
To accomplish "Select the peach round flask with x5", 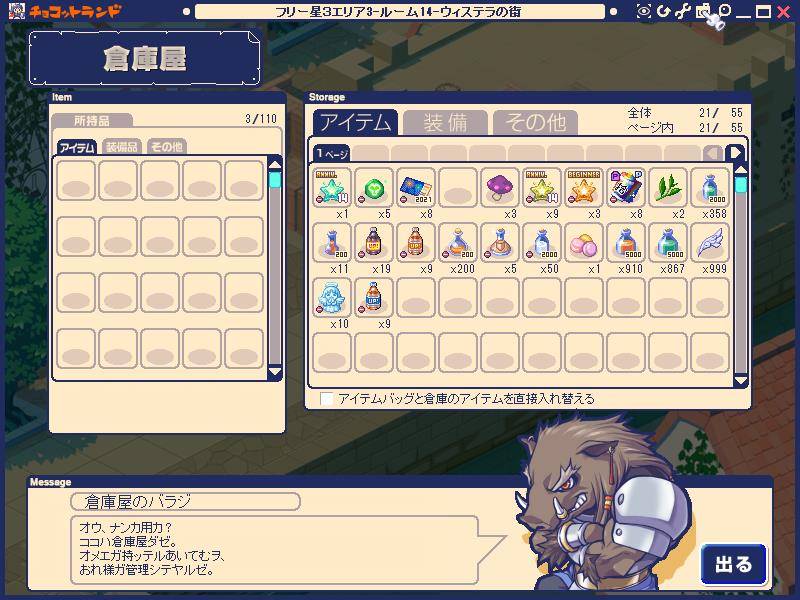I will click(499, 242).
